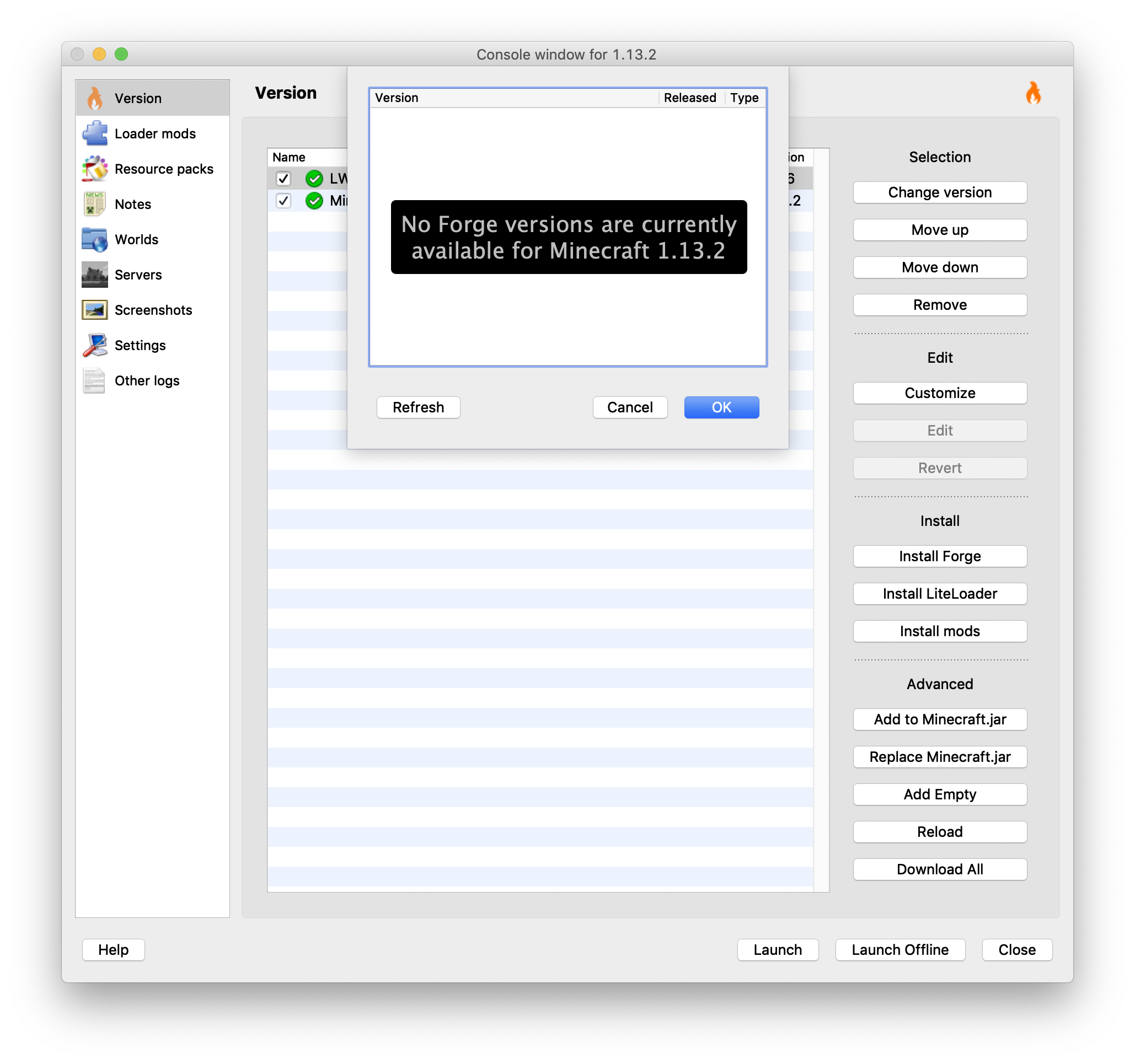
Task: Confirm dialog with the OK button
Action: 721,407
